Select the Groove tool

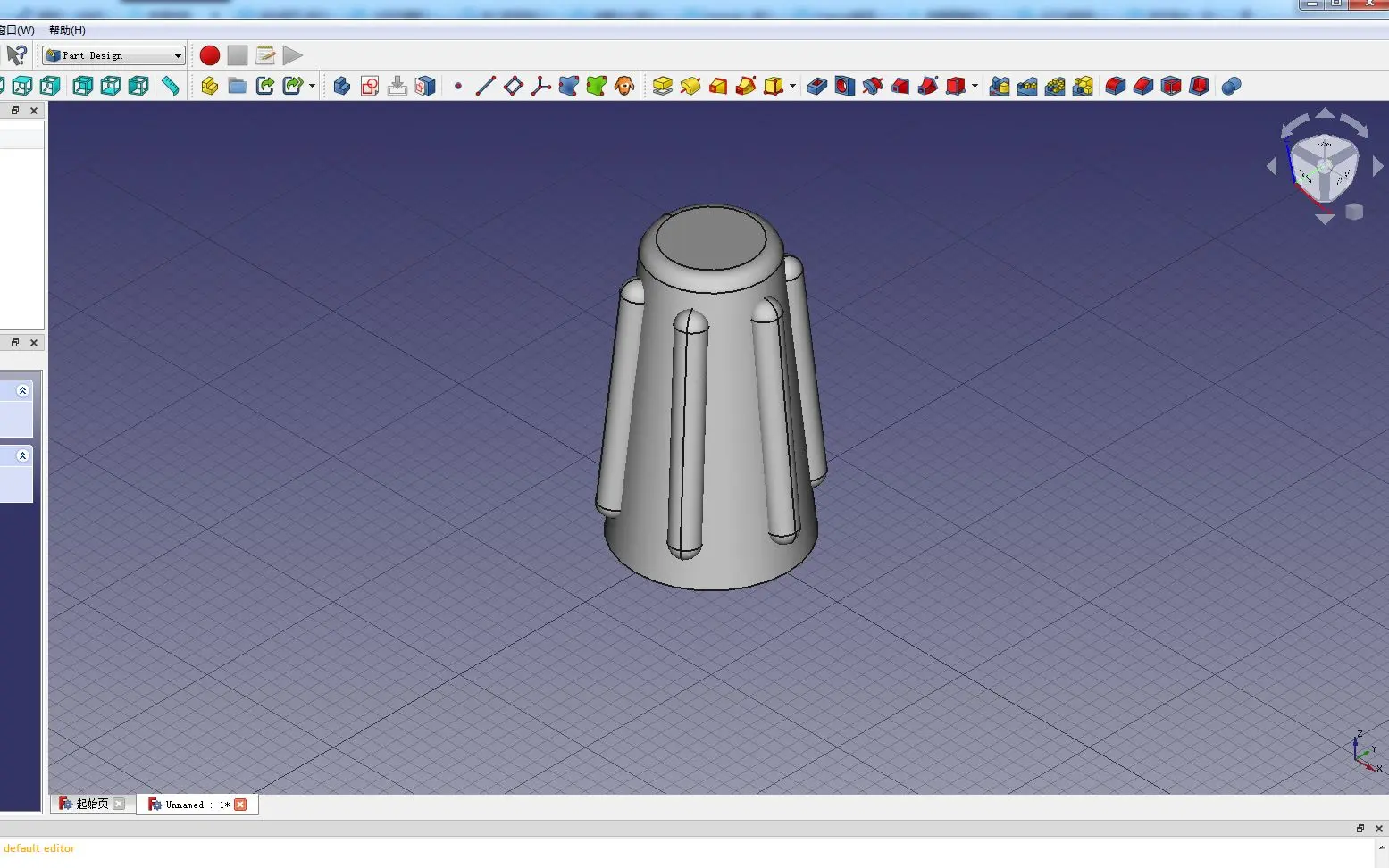(873, 86)
